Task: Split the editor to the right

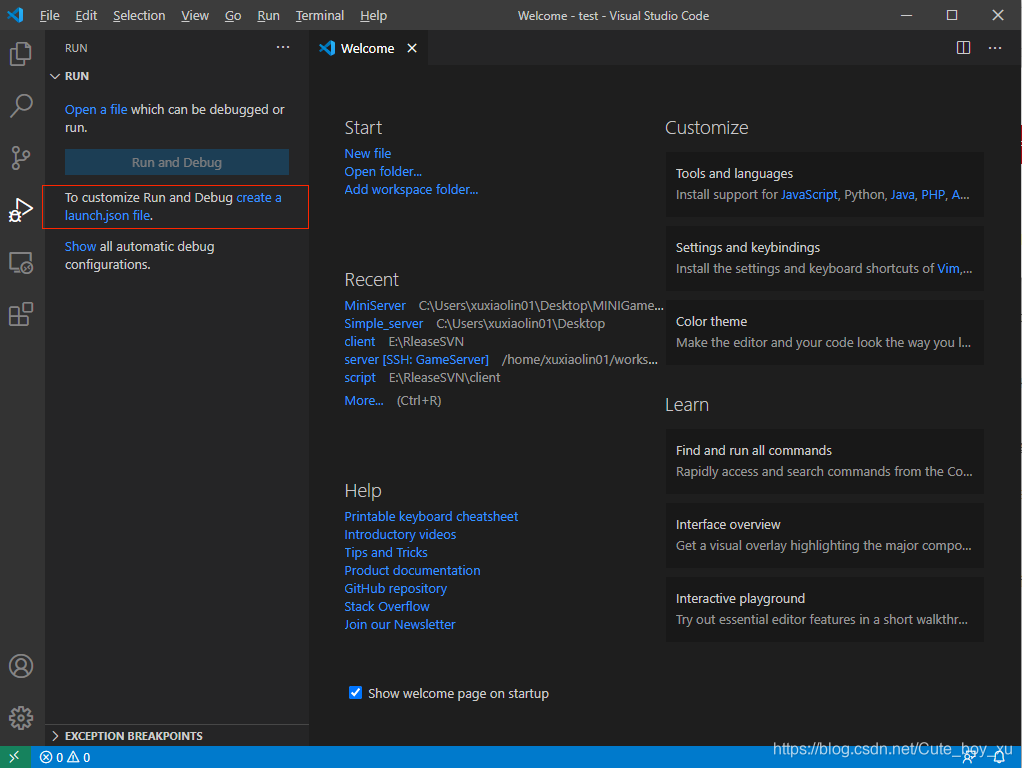Action: click(963, 48)
